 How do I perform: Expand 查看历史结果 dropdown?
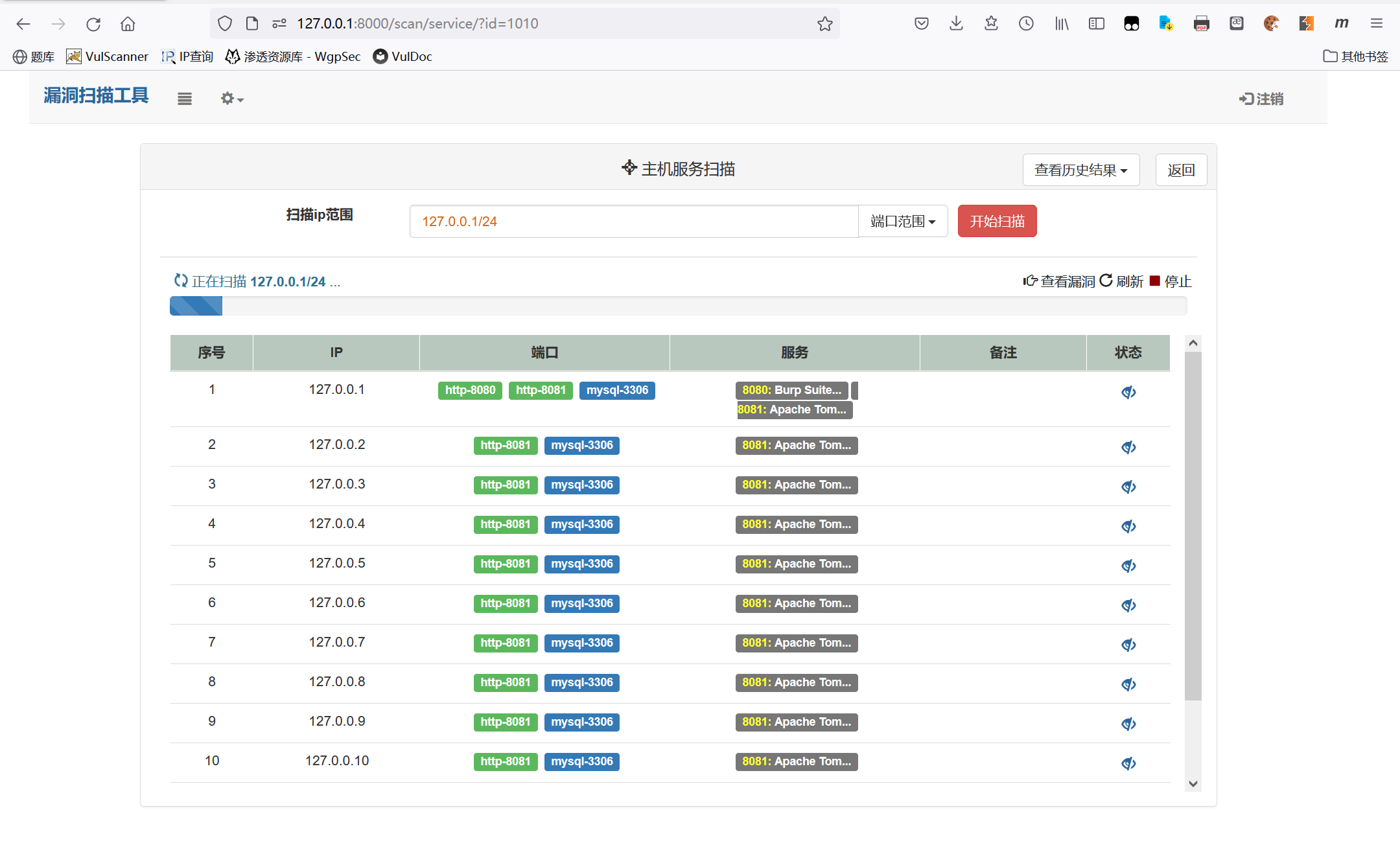(x=1080, y=170)
